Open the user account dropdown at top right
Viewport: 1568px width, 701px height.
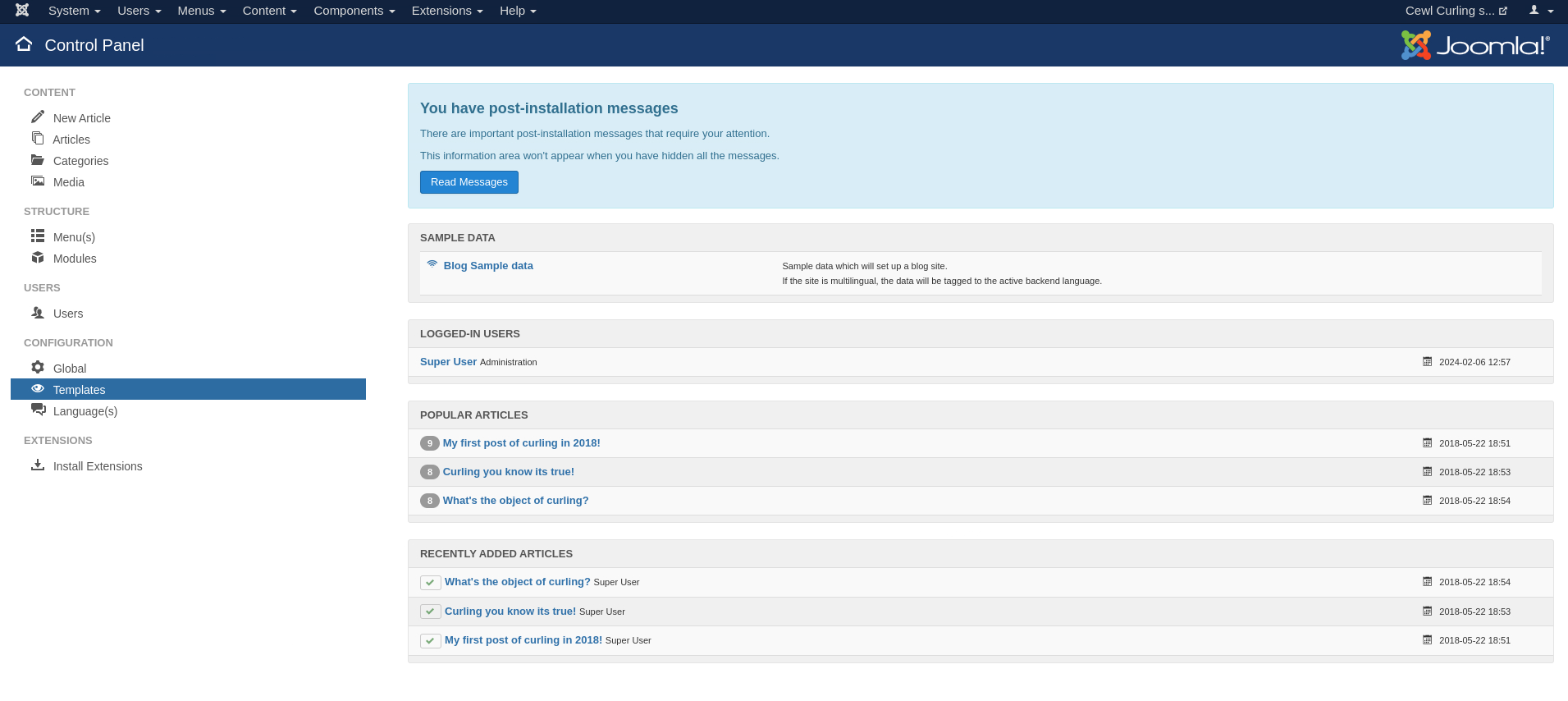[x=1542, y=11]
